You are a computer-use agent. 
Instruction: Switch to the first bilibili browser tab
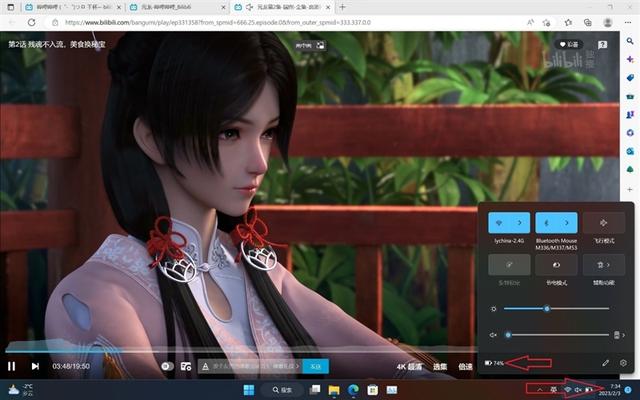(73, 7)
